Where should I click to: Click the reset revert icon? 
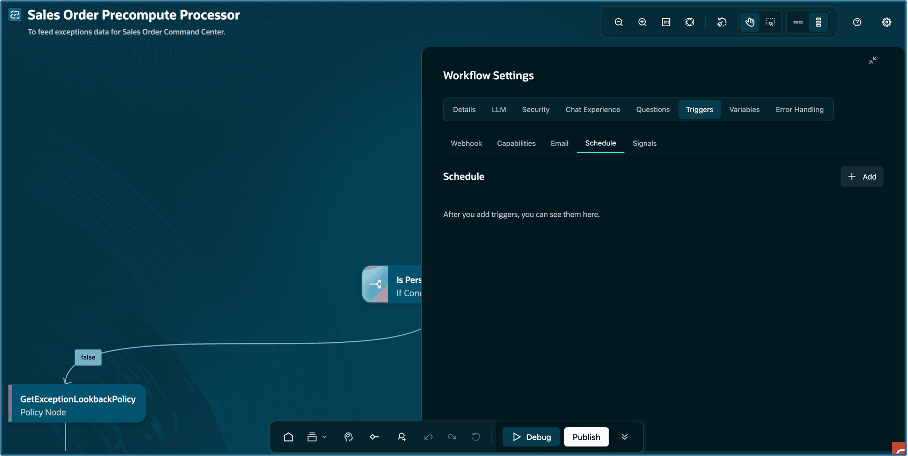[x=475, y=437]
